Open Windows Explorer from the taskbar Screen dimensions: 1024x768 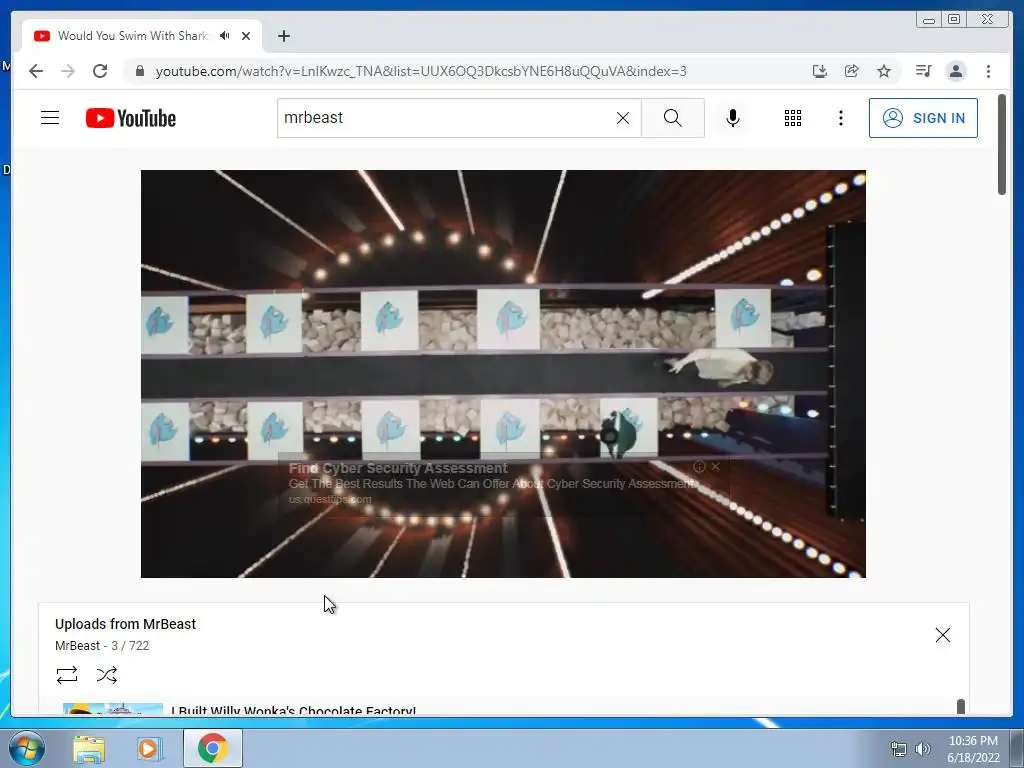89,748
